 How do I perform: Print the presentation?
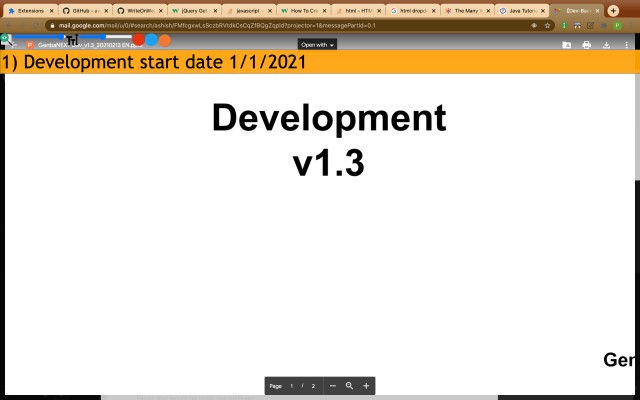click(587, 45)
